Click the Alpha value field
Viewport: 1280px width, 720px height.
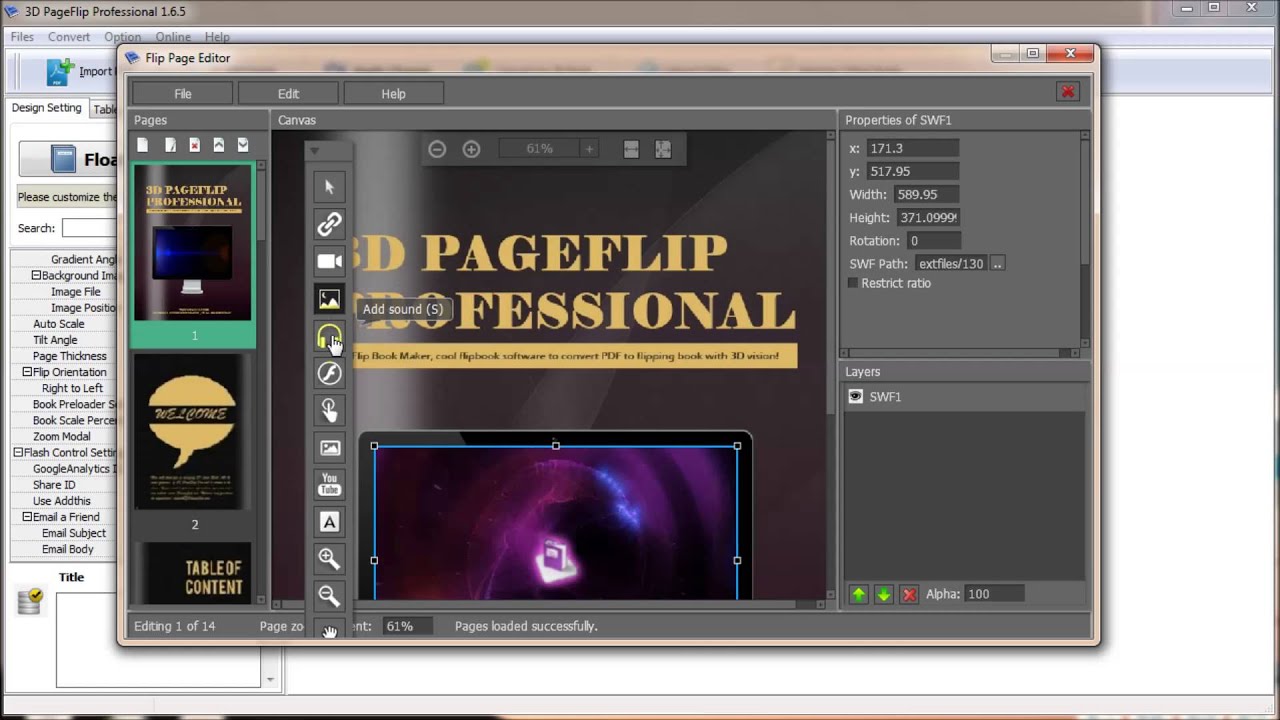click(994, 594)
